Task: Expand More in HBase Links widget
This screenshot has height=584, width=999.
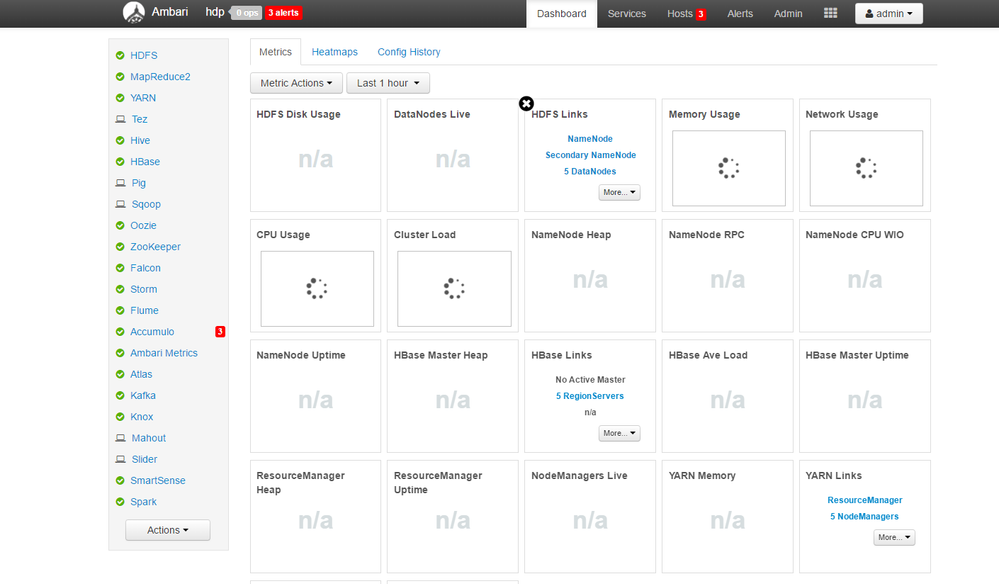Action: pos(619,433)
